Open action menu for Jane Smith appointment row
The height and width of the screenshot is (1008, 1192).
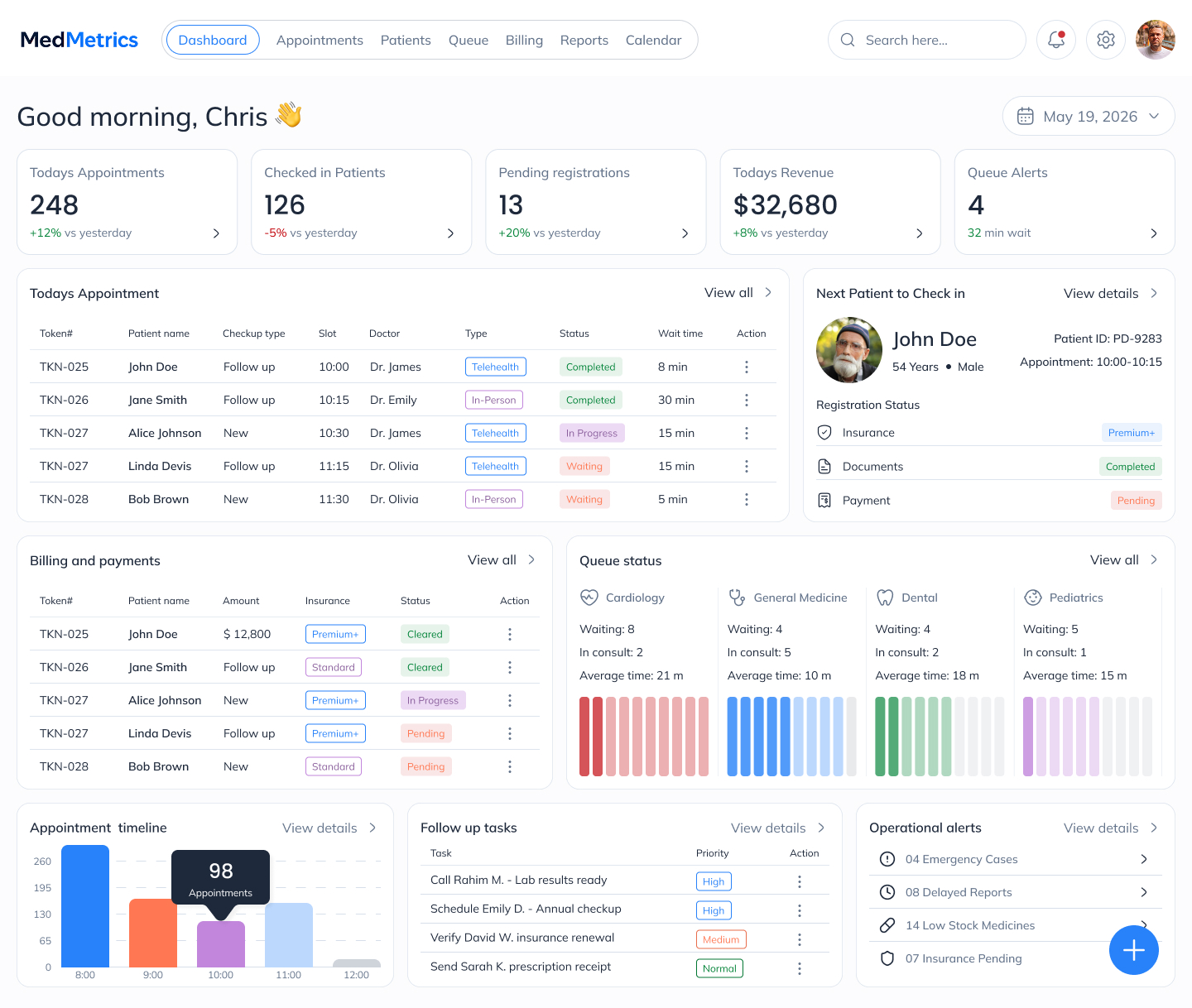pos(747,400)
